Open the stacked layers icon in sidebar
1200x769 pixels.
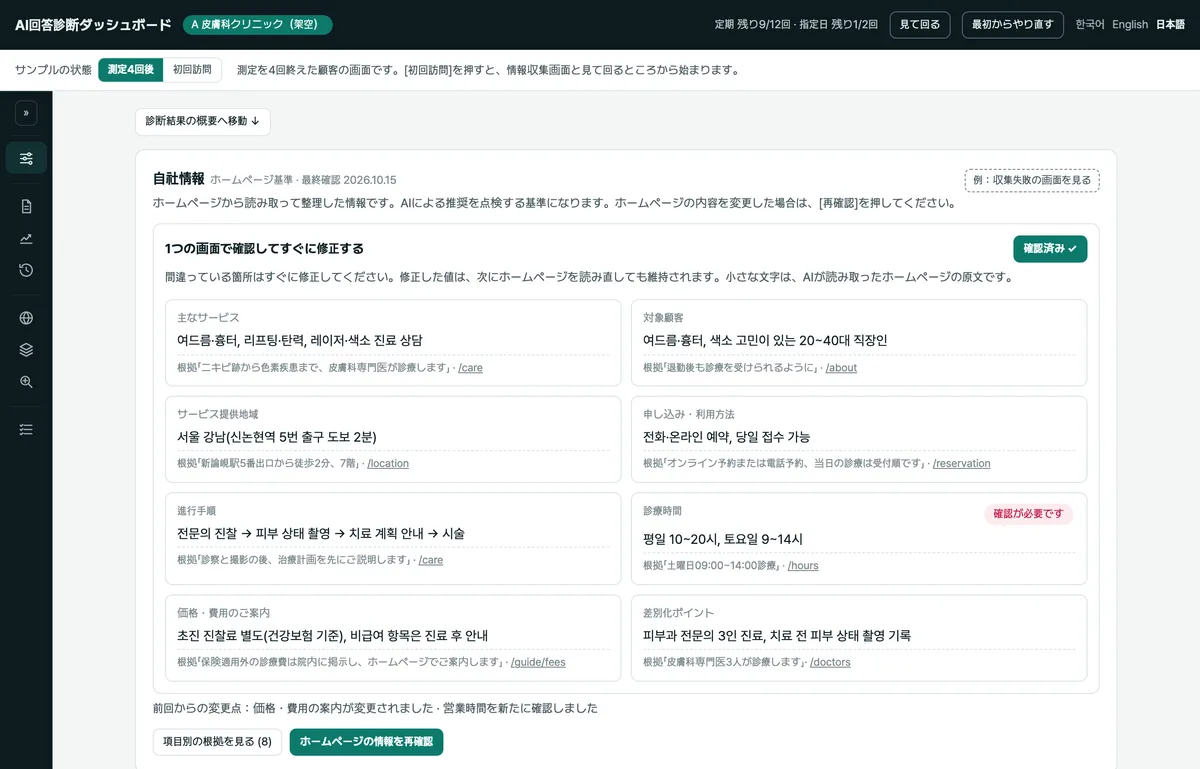(26, 350)
